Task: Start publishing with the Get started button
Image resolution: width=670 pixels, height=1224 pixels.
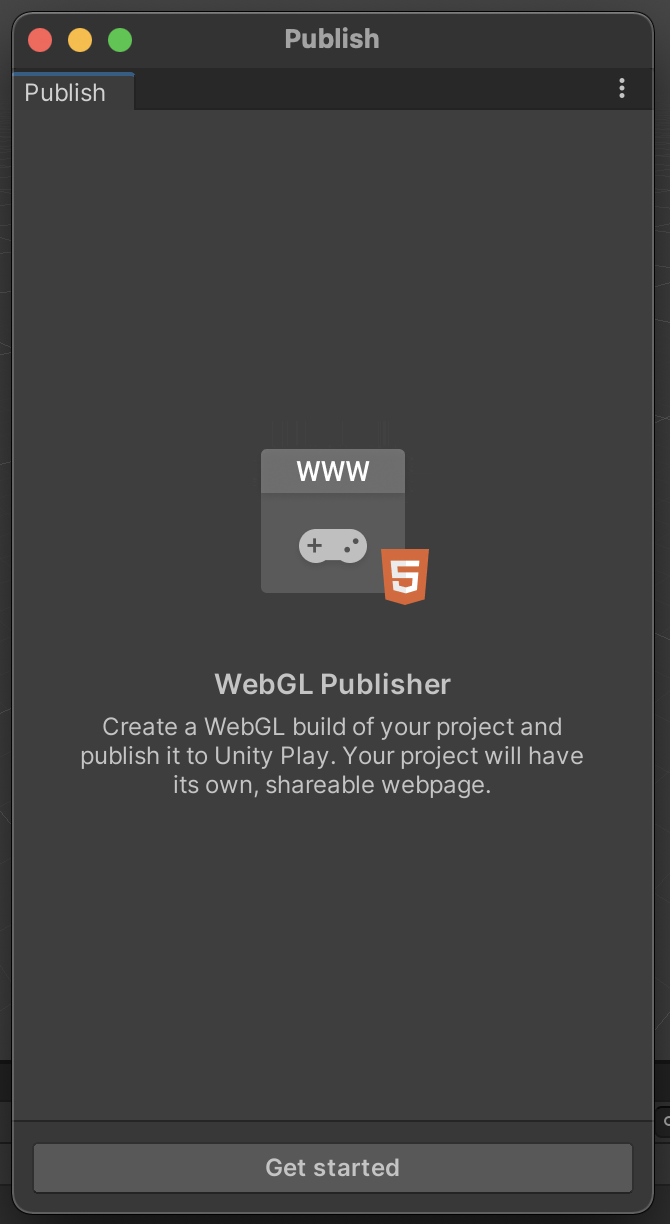Action: pos(333,1167)
